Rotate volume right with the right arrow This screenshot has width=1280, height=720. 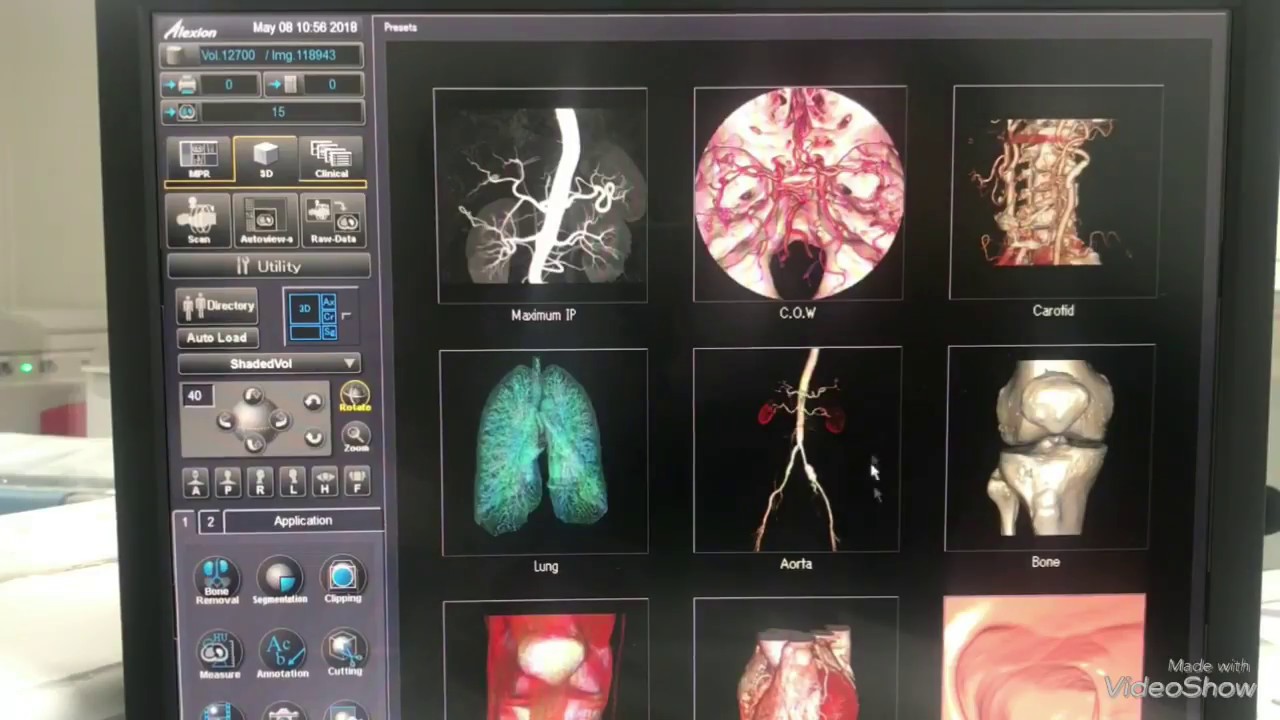pyautogui.click(x=280, y=421)
